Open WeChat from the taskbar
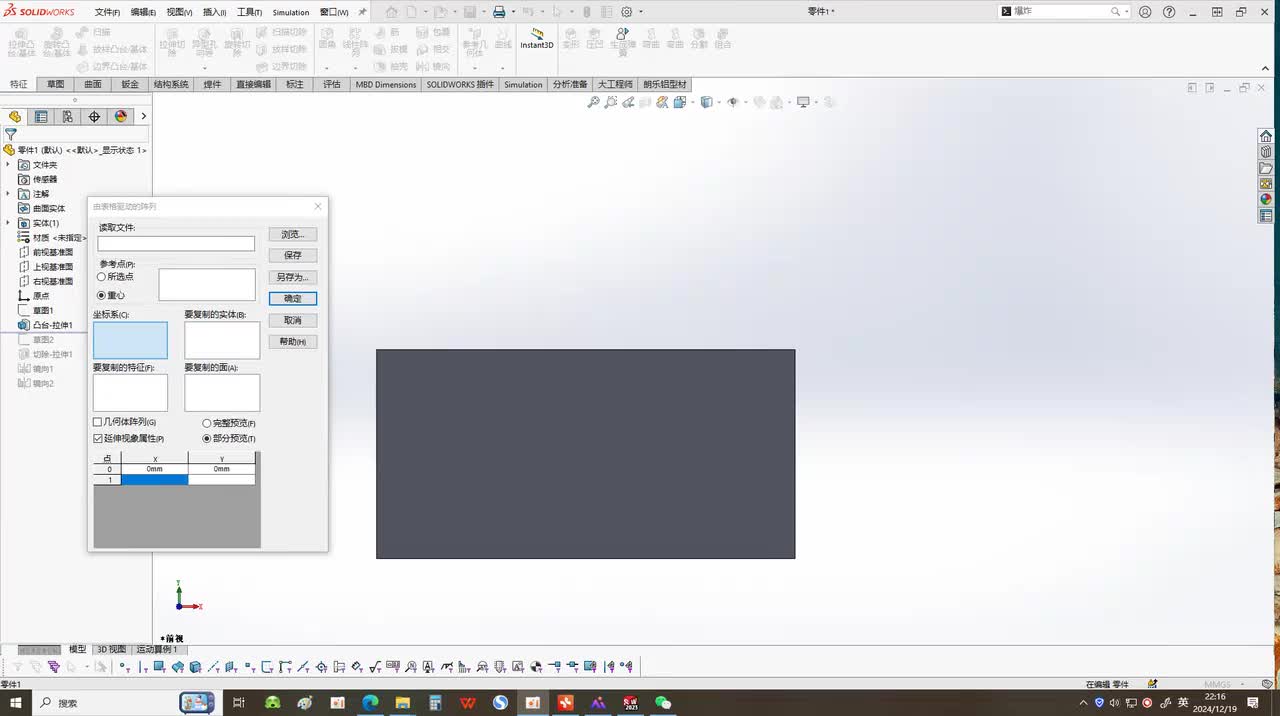The height and width of the screenshot is (716, 1280). click(x=663, y=703)
